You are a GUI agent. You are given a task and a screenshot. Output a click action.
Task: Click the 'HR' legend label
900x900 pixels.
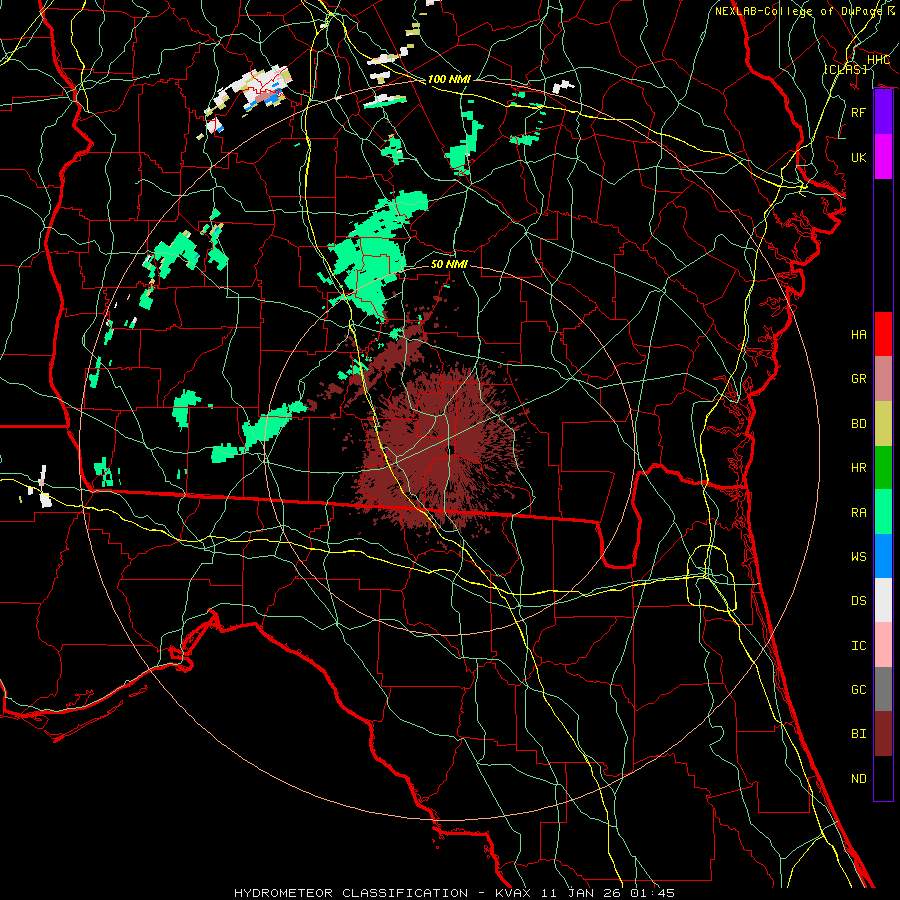point(858,468)
